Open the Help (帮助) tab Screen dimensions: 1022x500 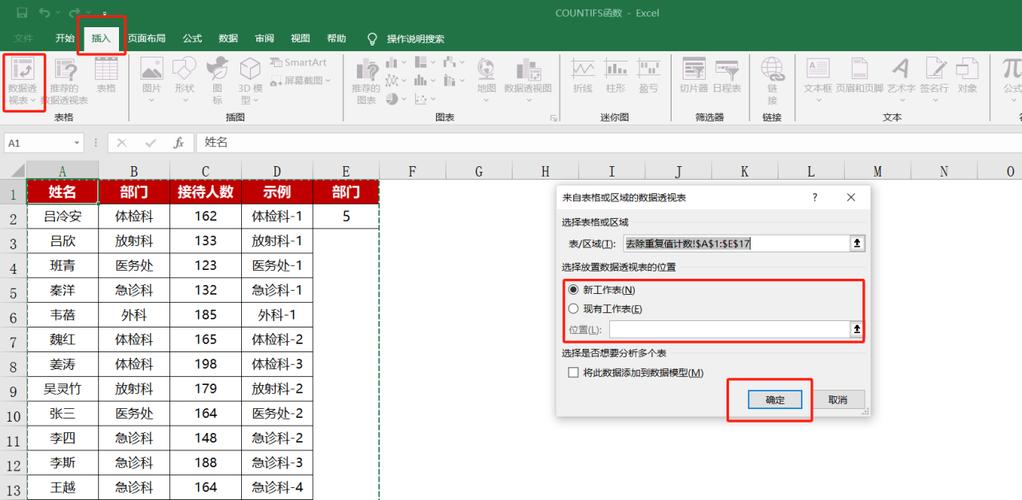point(336,38)
